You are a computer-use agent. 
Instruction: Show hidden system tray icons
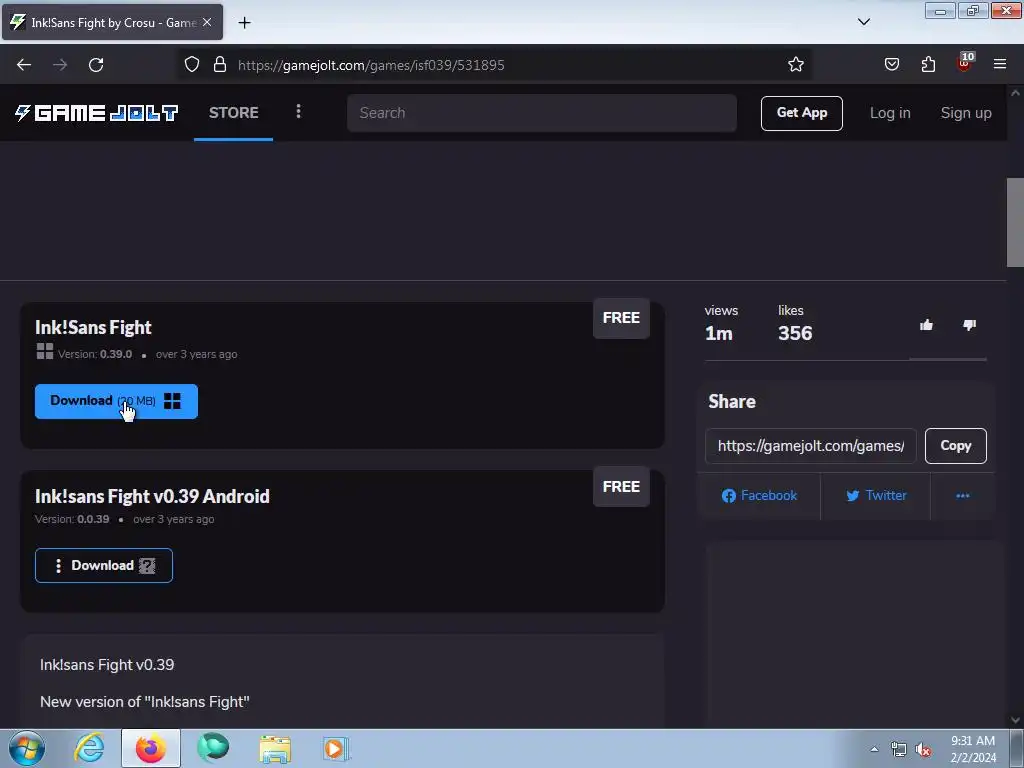[x=874, y=749]
